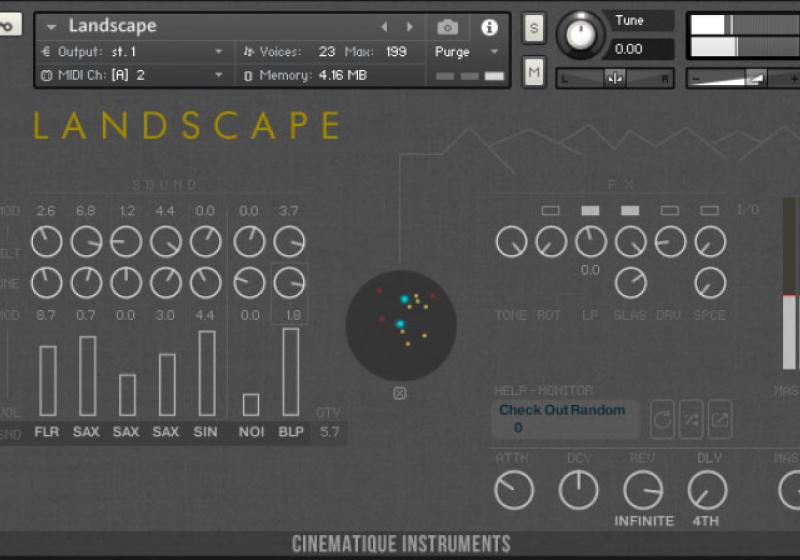Viewport: 800px width, 560px height.
Task: Mute the instrument with M button
Action: [x=534, y=72]
